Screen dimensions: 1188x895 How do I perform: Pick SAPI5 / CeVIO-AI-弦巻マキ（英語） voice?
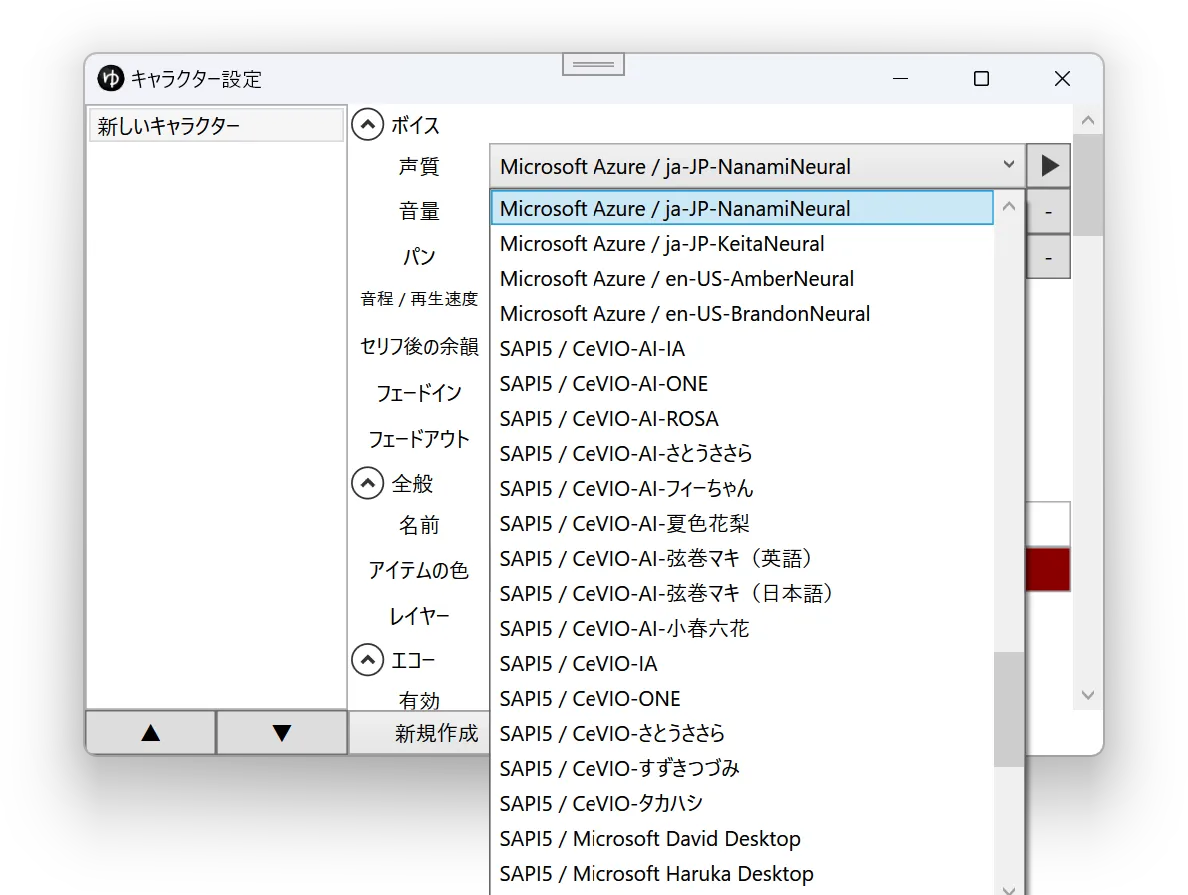[742, 559]
